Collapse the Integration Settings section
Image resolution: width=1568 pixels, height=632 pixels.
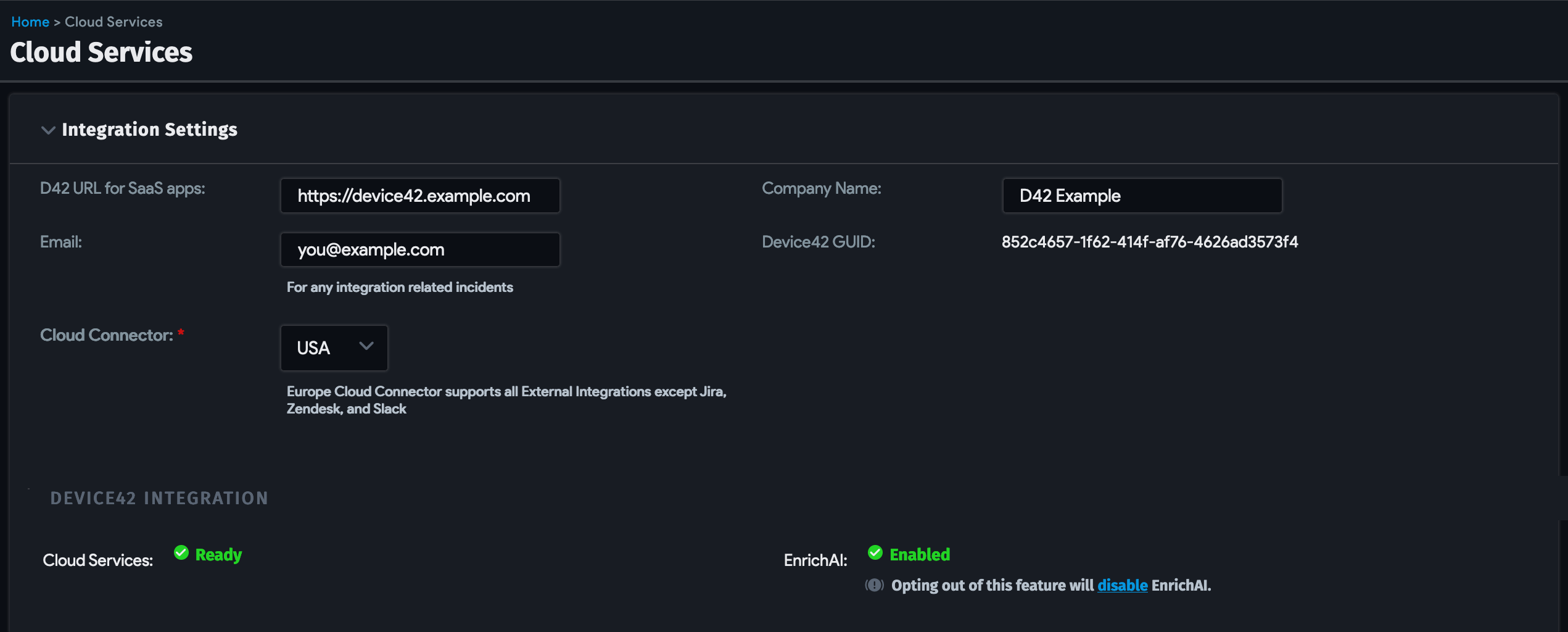pos(48,130)
